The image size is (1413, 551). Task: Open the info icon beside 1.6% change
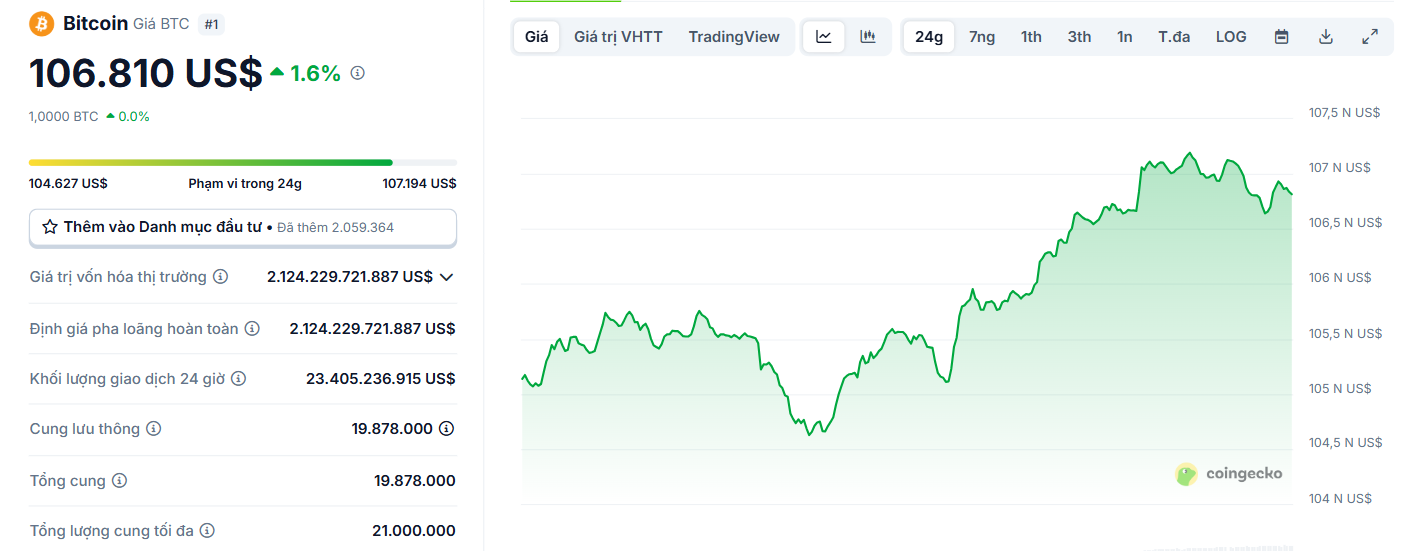tap(358, 73)
